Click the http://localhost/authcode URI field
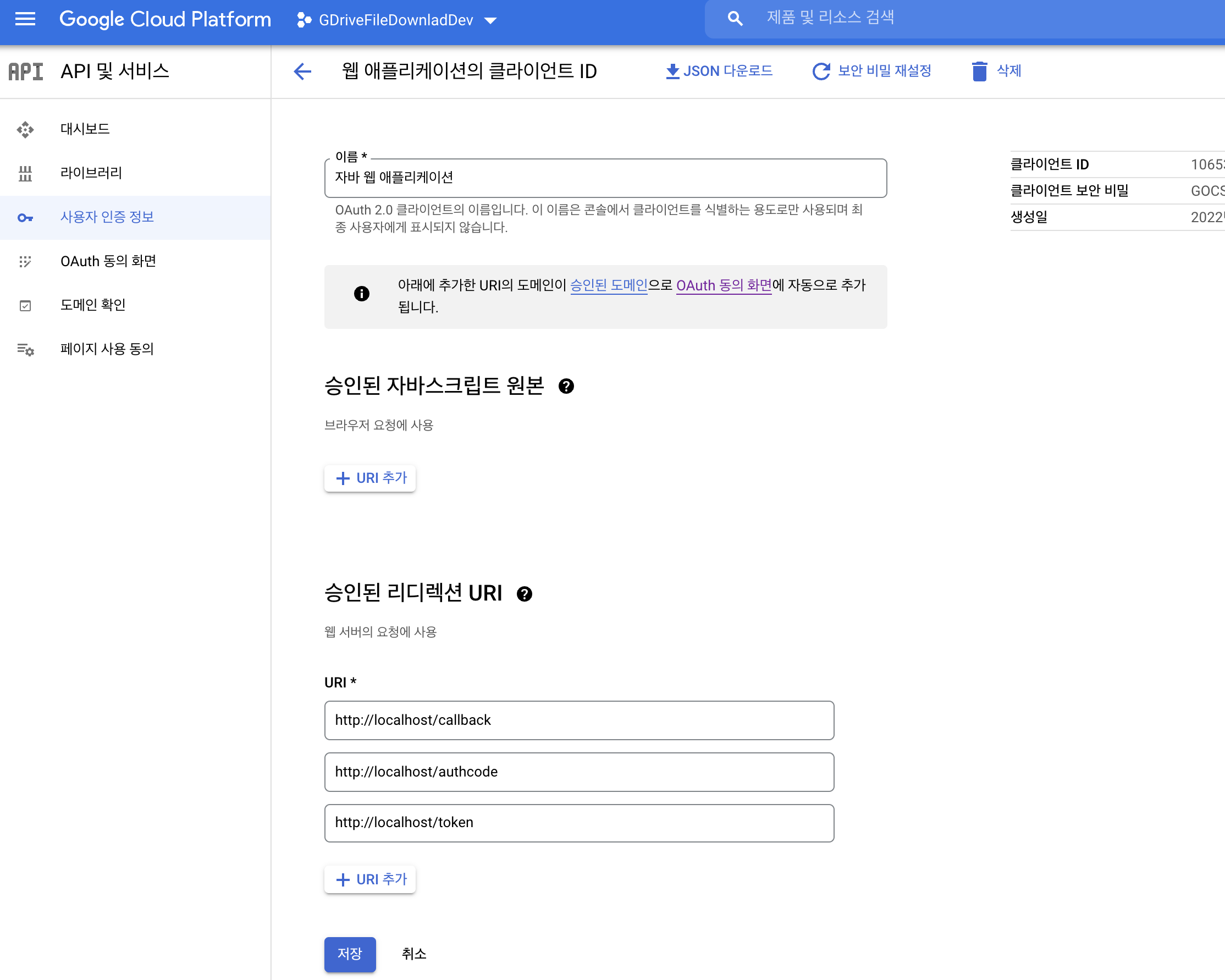 tap(578, 772)
